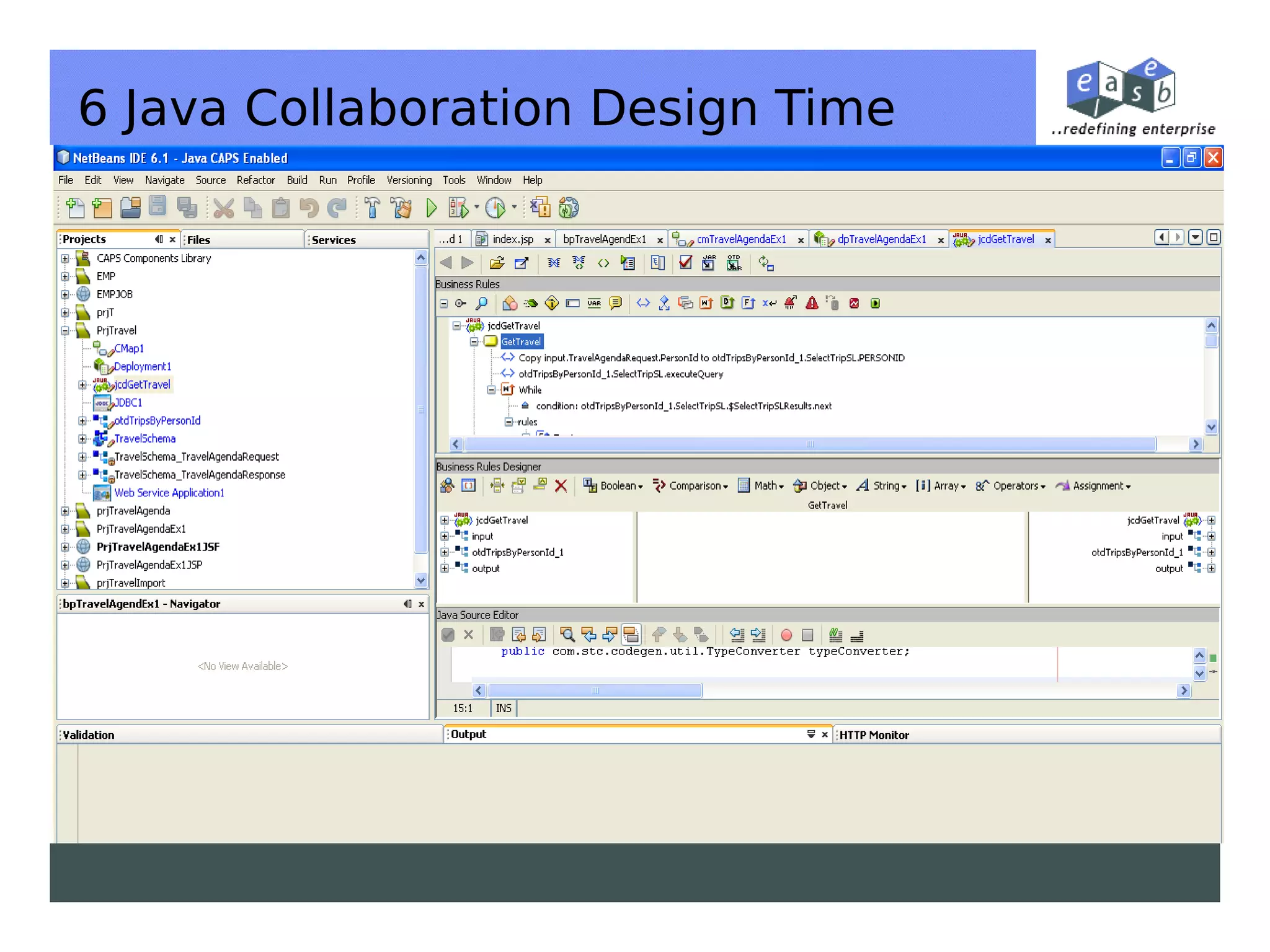The width and height of the screenshot is (1270, 952).
Task: Click the Copy icon in main toolbar
Action: (x=252, y=208)
